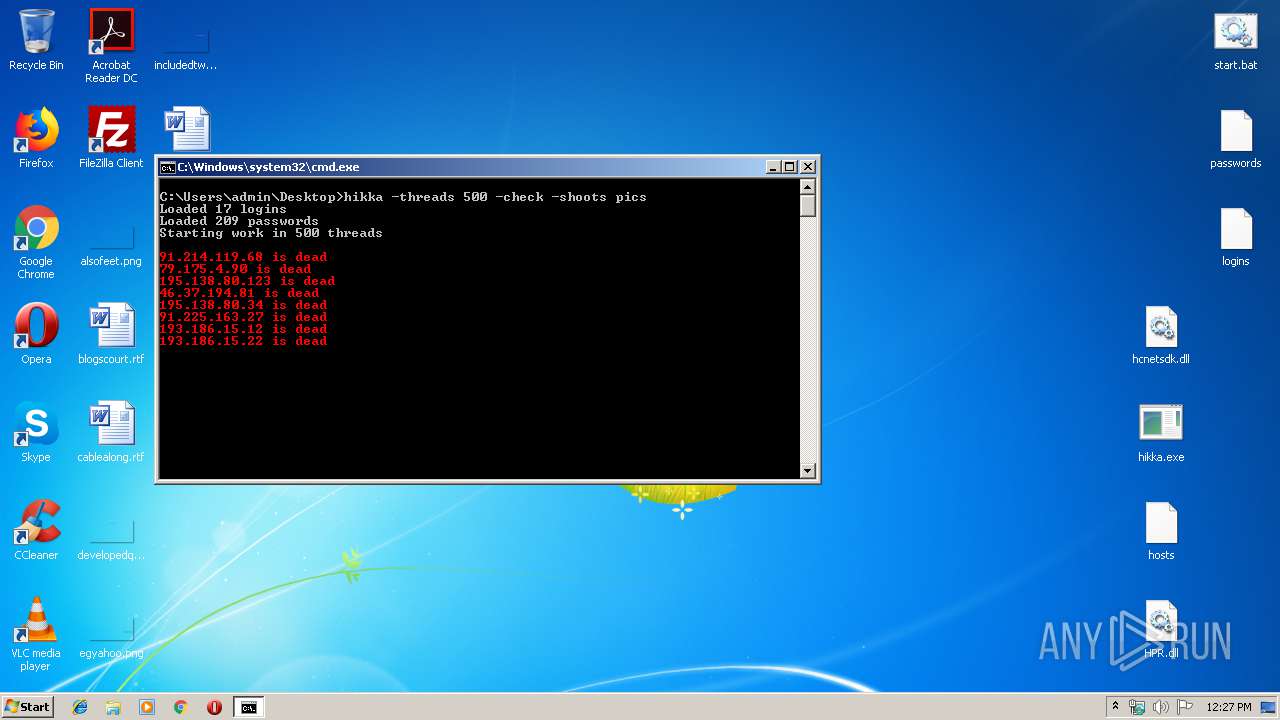Image resolution: width=1280 pixels, height=720 pixels.
Task: Select Word document icon beside FileZilla
Action: (x=186, y=130)
